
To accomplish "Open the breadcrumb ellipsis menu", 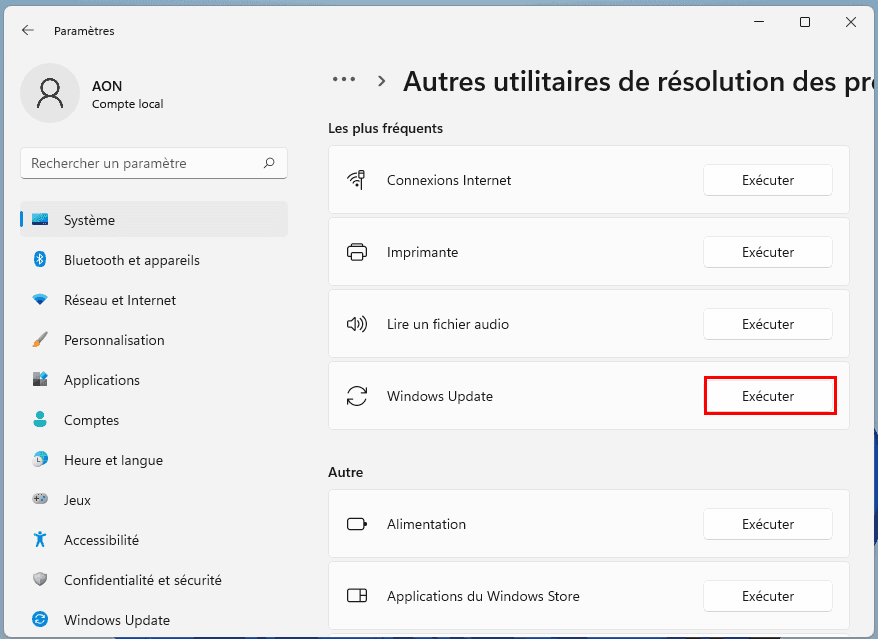I will 344,80.
